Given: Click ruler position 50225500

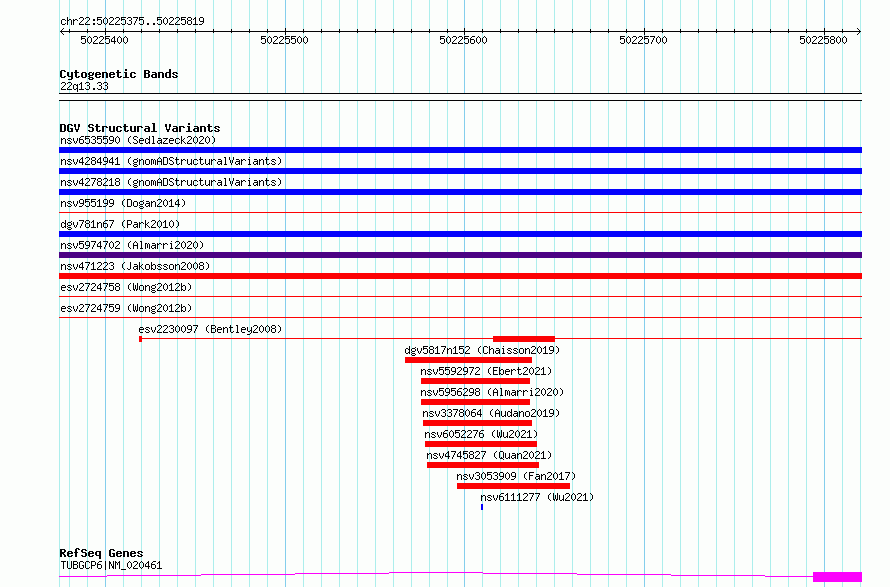Looking at the screenshot, I should pyautogui.click(x=284, y=40).
